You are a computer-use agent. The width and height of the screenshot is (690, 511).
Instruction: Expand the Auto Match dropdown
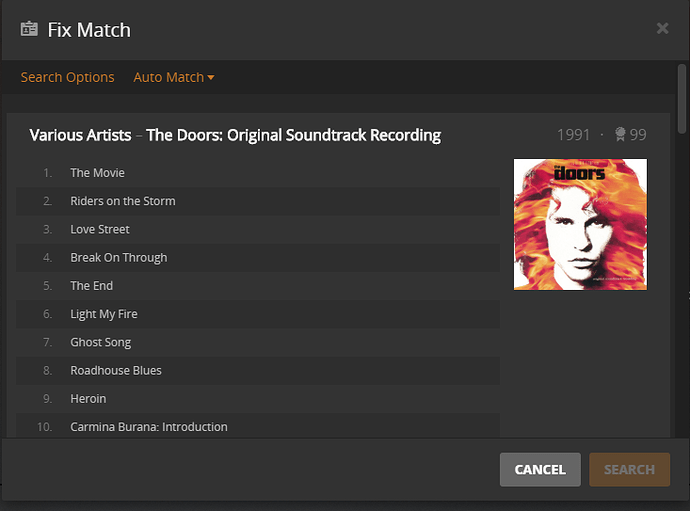(174, 77)
